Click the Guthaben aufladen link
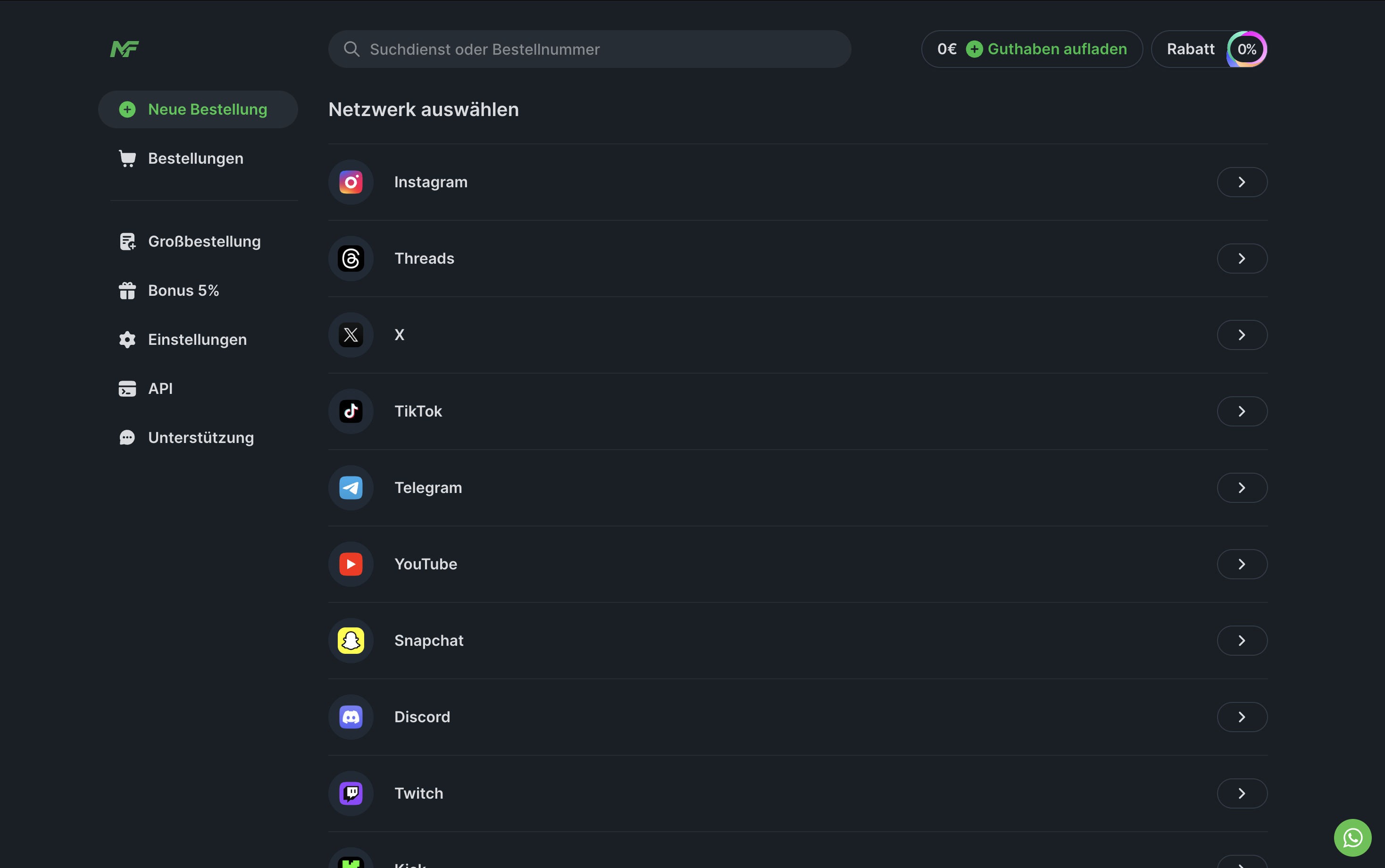Screen dimensions: 1385x868 coord(1057,50)
